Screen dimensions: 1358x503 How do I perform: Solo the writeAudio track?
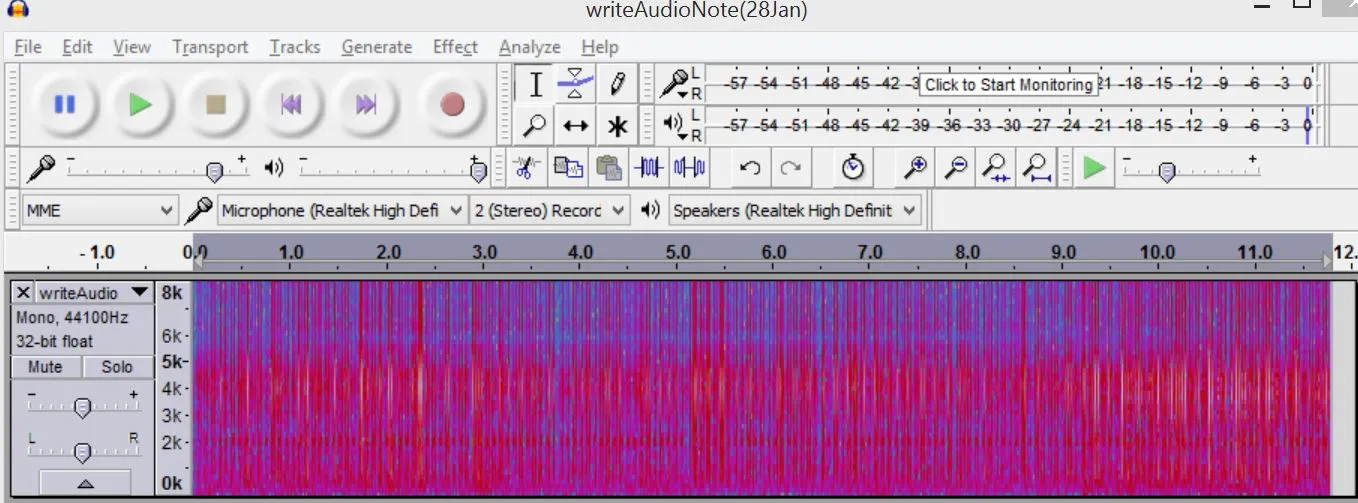click(116, 367)
